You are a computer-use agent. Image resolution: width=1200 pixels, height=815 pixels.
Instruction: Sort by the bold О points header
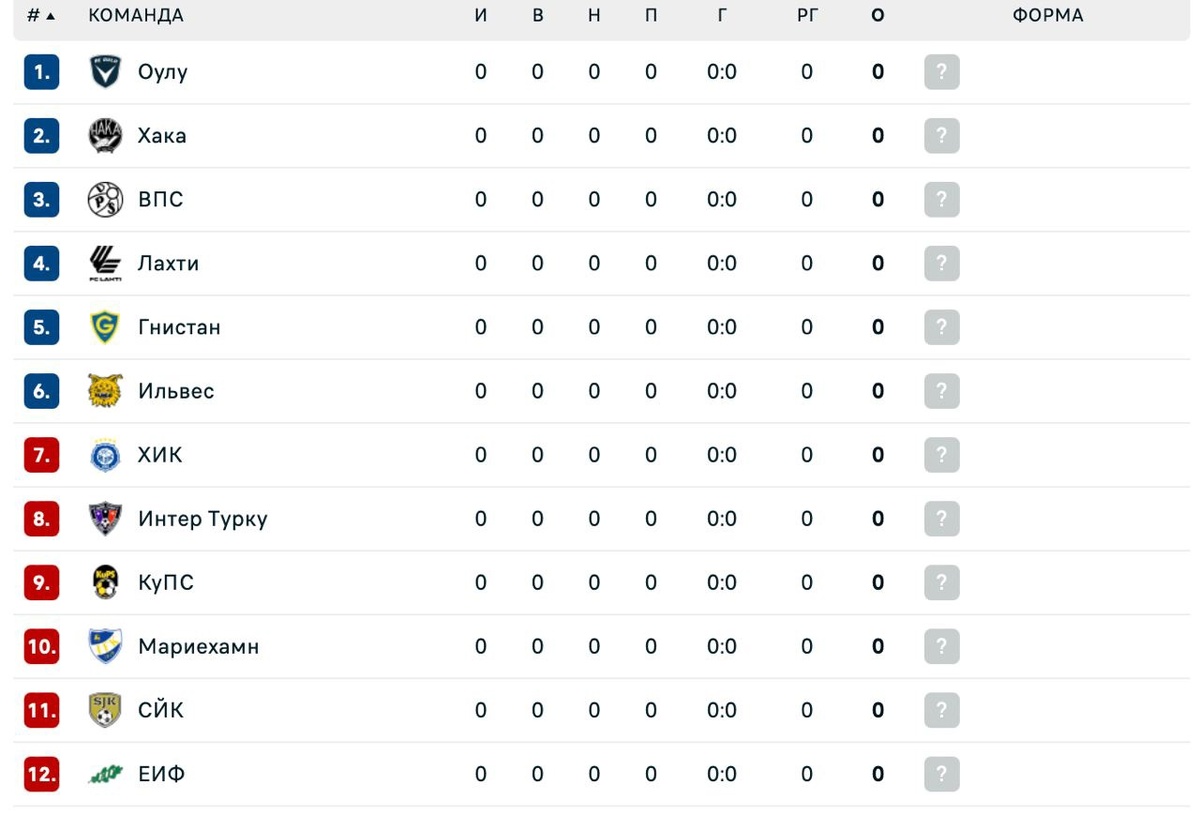tap(878, 16)
